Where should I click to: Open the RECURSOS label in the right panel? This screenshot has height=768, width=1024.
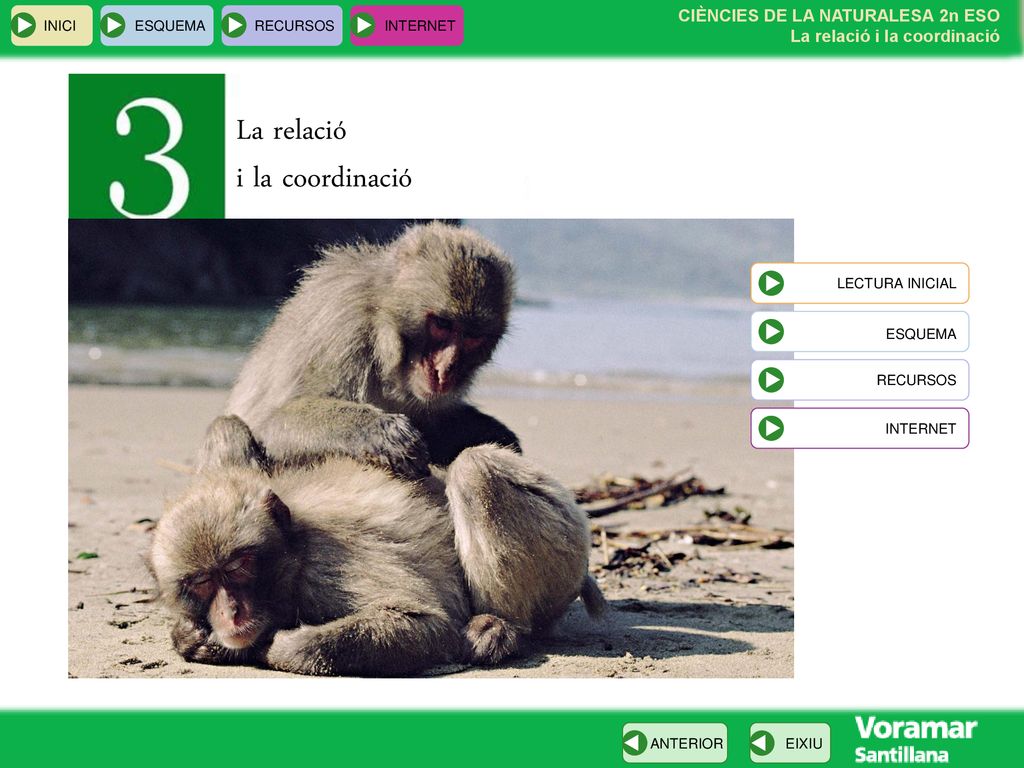click(x=916, y=380)
